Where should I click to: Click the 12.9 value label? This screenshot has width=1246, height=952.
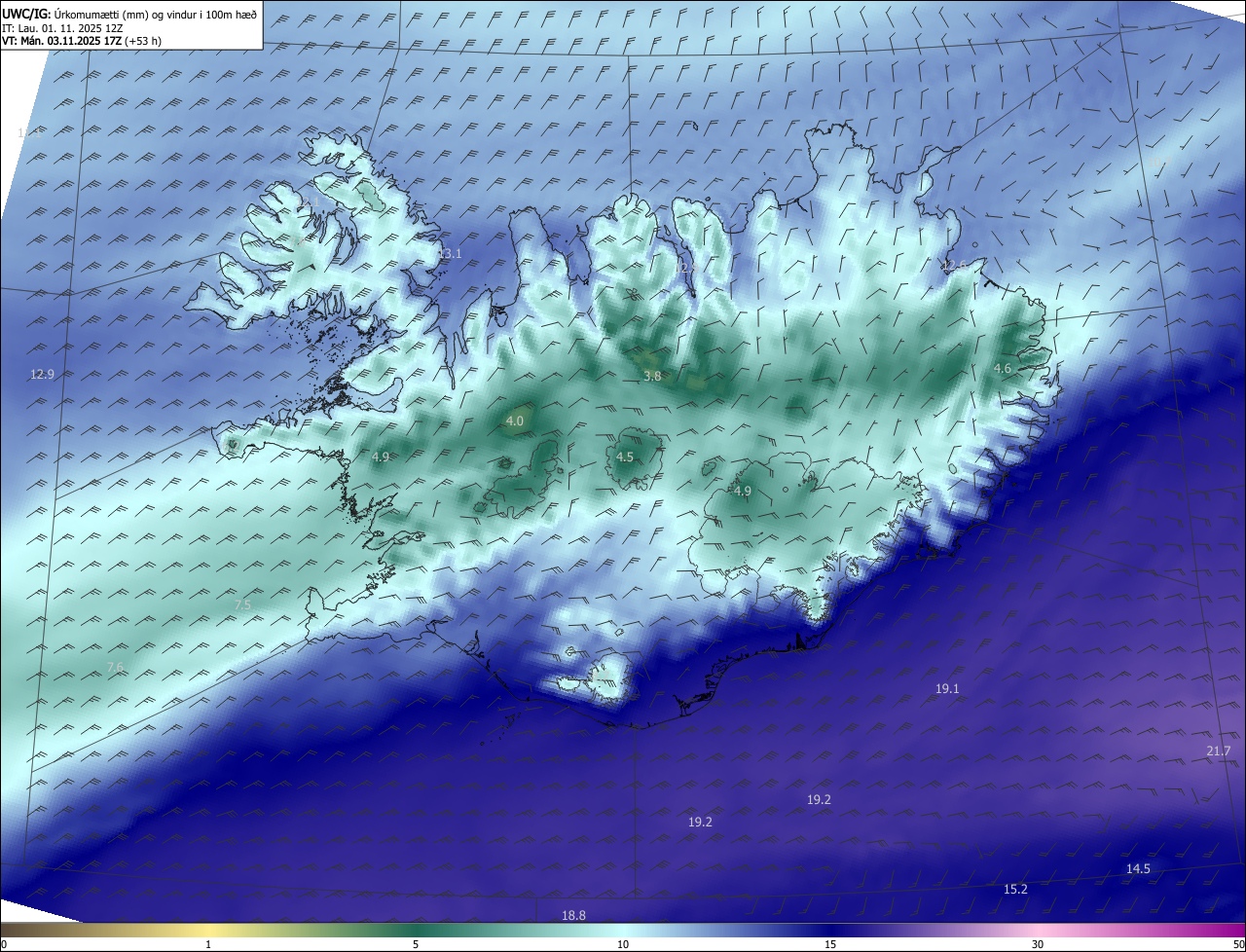pos(43,374)
